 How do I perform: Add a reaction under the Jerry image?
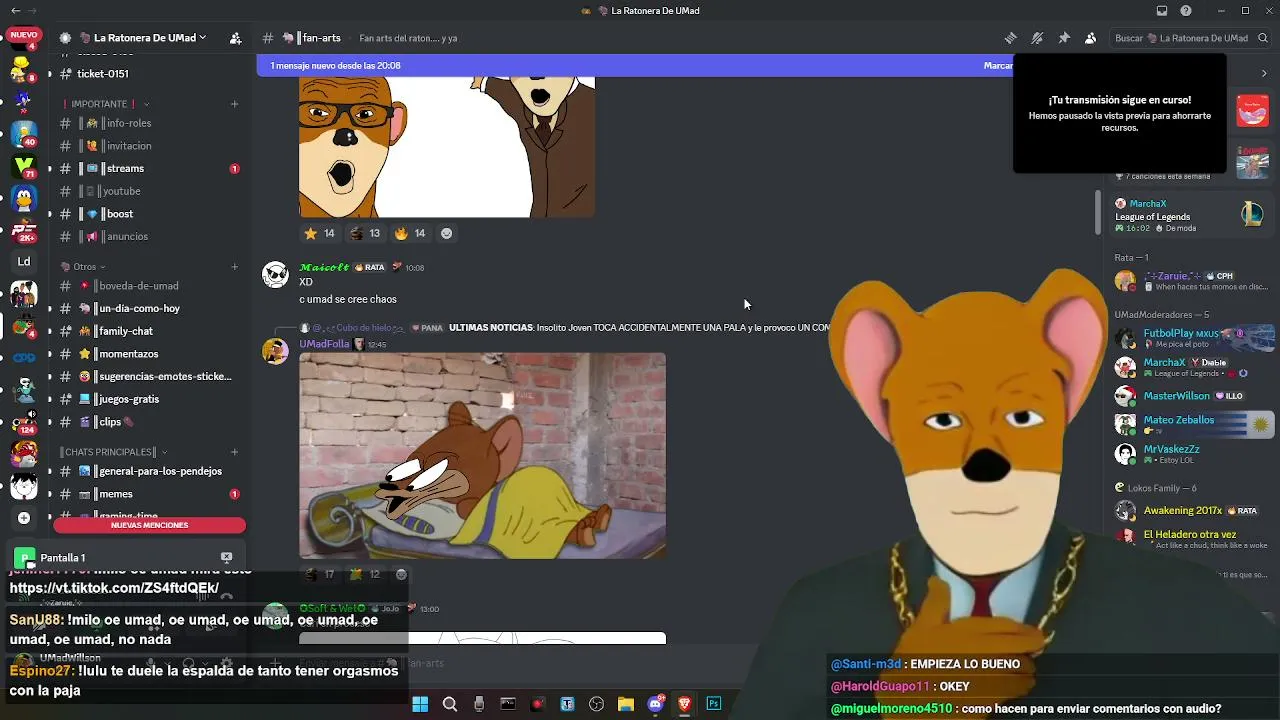tap(401, 574)
